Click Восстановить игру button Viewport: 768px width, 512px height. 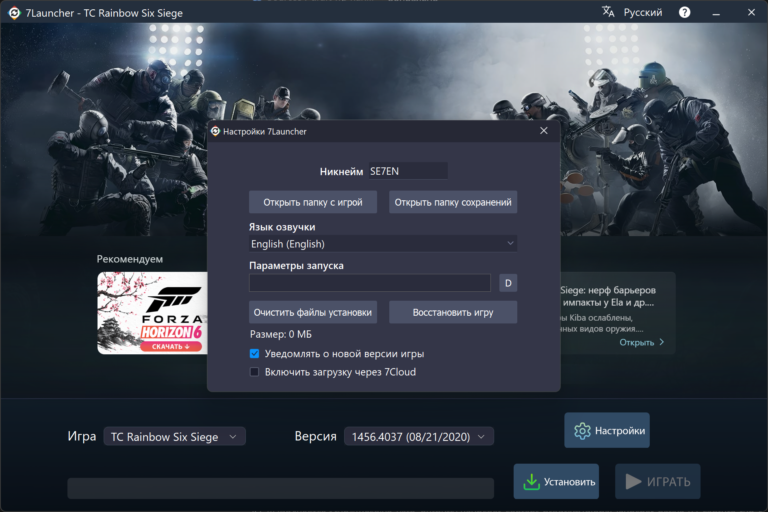click(453, 312)
